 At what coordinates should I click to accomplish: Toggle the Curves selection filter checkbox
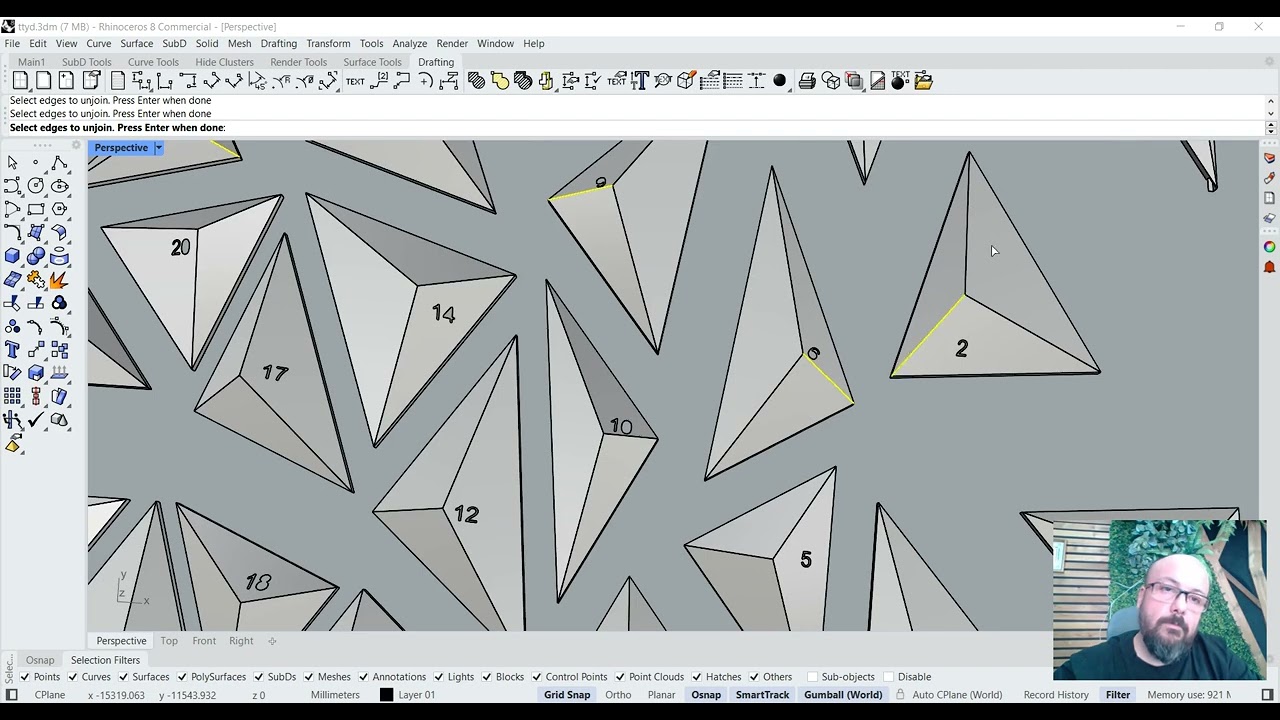[x=74, y=677]
